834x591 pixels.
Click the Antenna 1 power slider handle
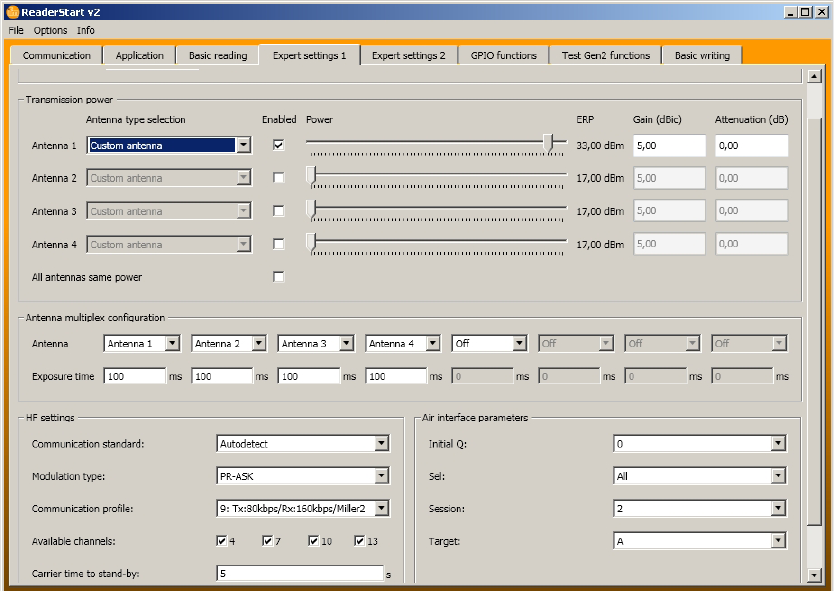pos(548,144)
